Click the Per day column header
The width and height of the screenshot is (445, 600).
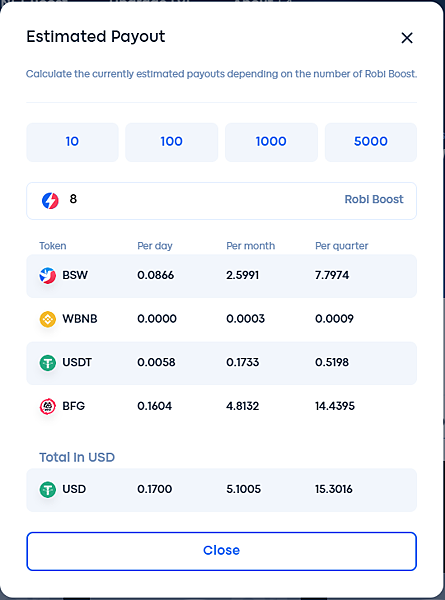point(155,246)
